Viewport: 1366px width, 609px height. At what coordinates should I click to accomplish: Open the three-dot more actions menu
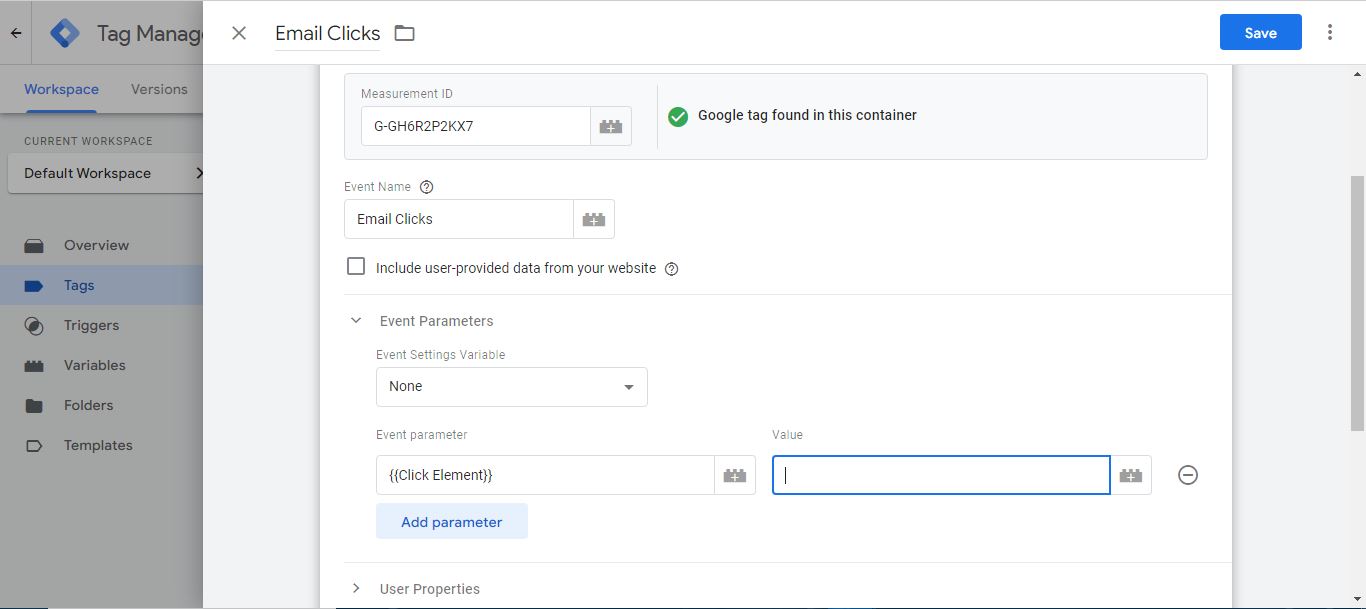[1330, 32]
